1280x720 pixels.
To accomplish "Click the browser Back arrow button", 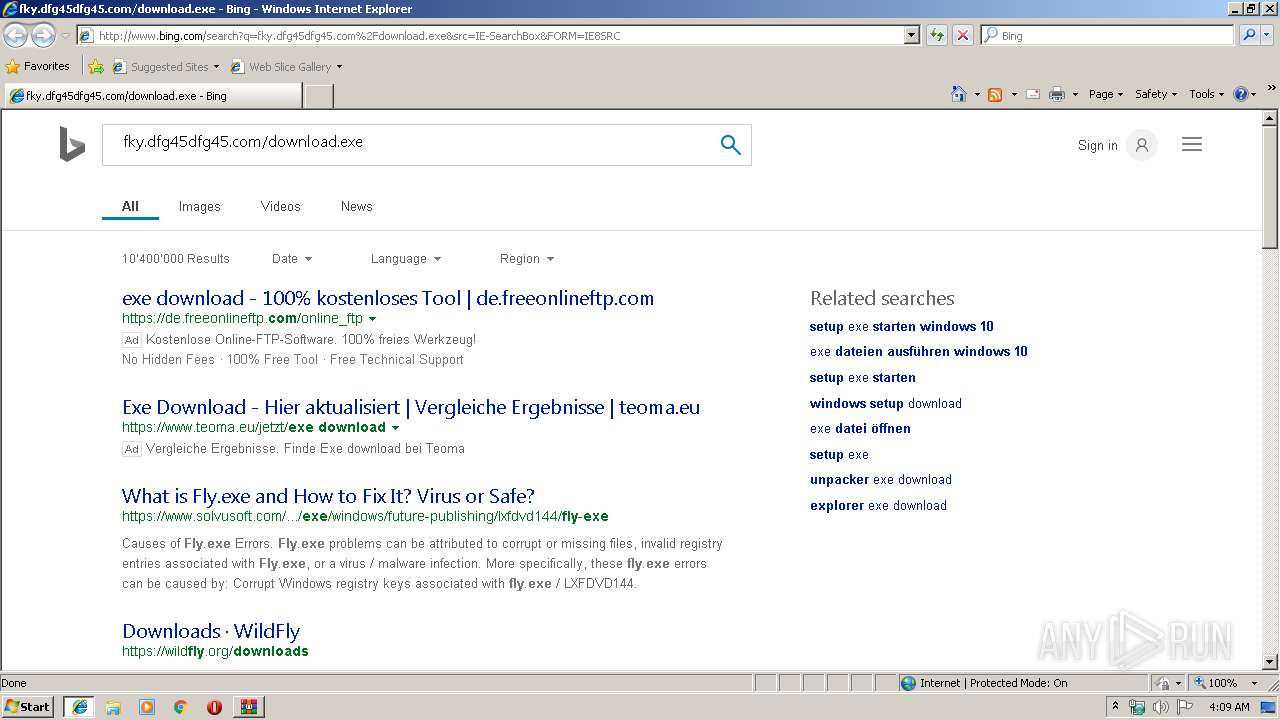I will tap(16, 35).
